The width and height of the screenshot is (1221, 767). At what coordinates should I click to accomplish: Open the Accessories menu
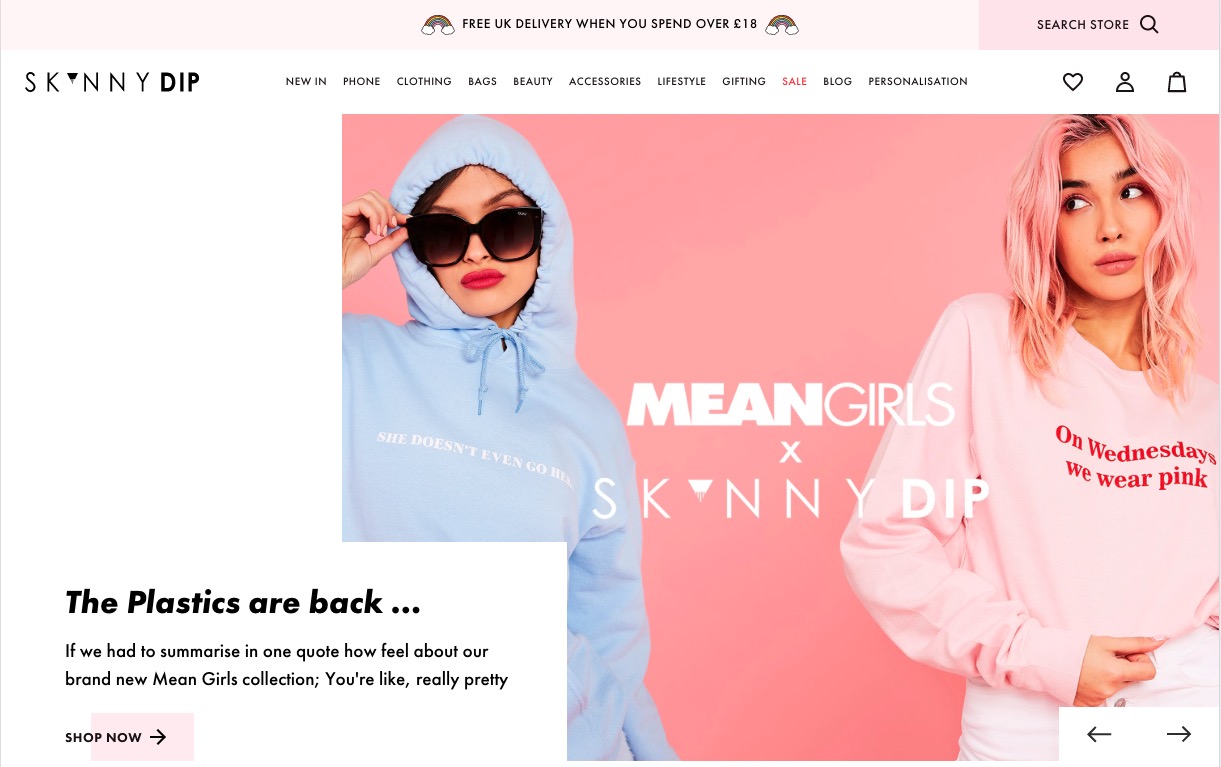pyautogui.click(x=605, y=82)
